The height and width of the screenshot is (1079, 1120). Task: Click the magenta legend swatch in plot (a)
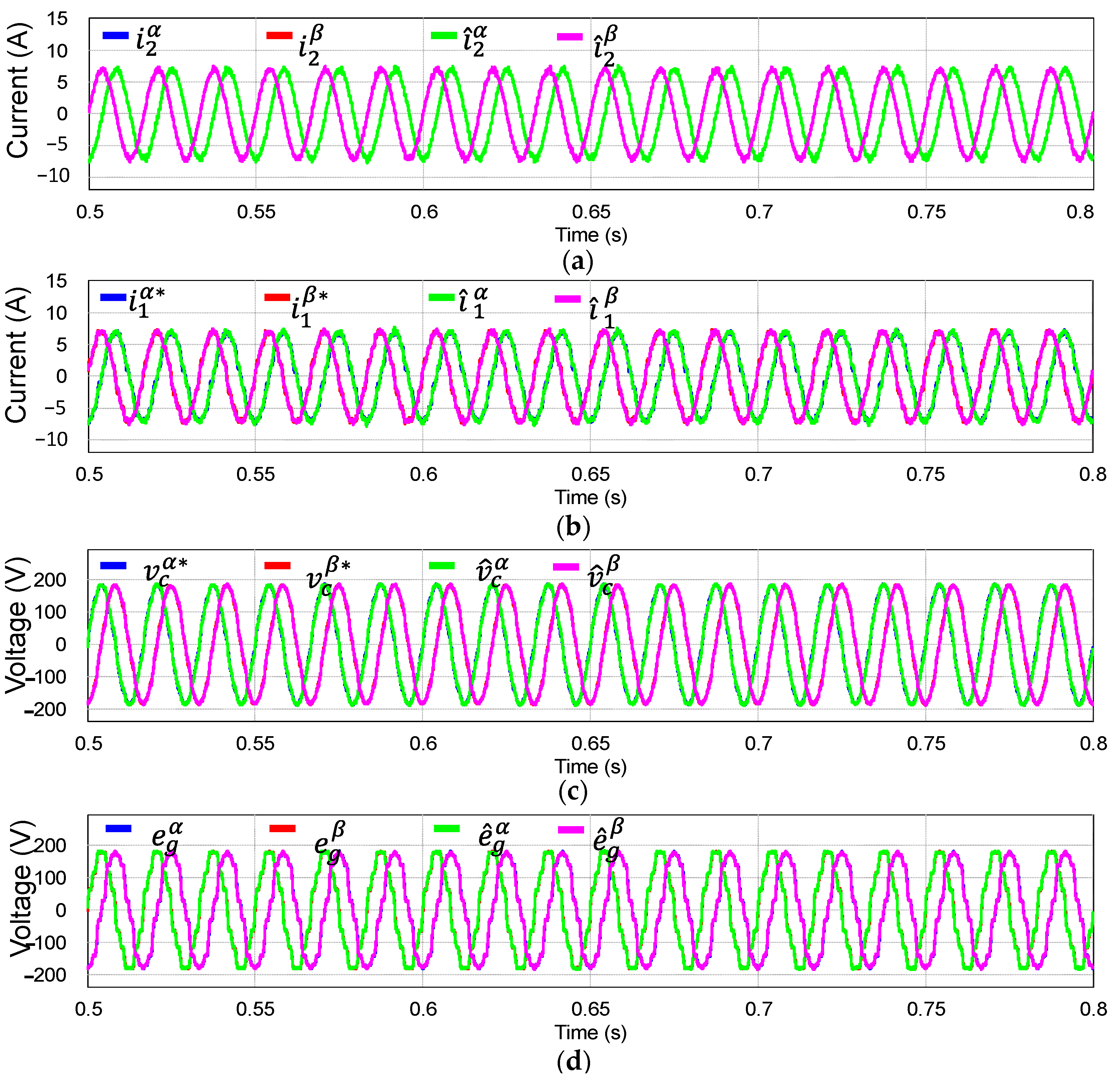click(570, 36)
